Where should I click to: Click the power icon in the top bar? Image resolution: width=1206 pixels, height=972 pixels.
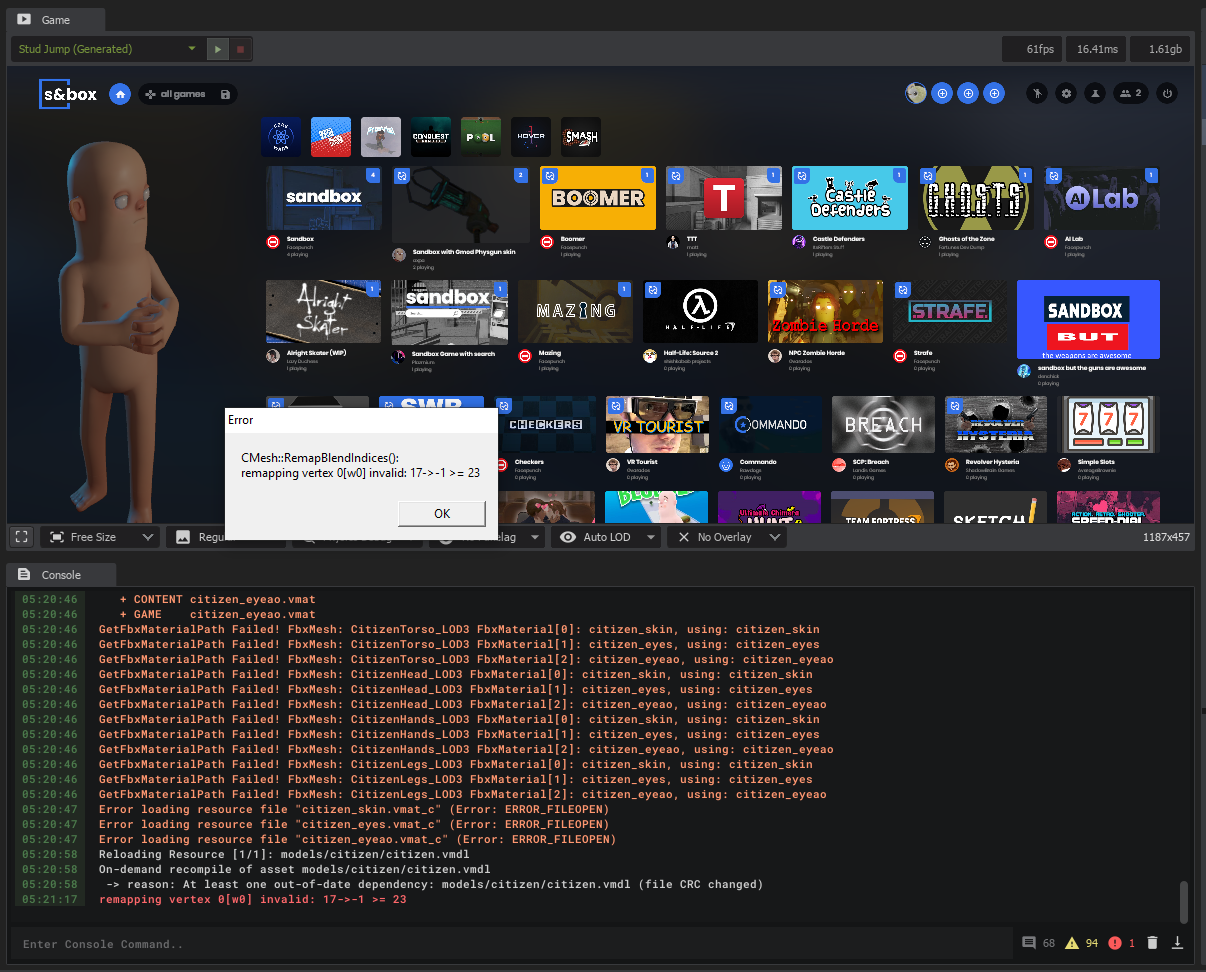1167,93
